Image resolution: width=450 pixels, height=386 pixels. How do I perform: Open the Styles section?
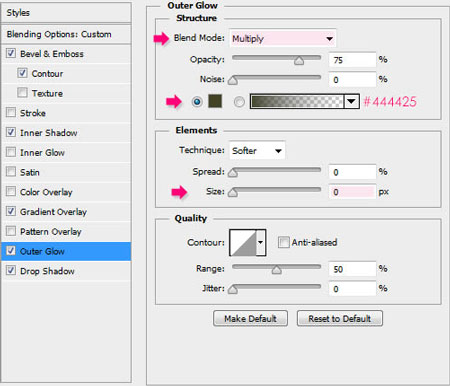[66, 13]
